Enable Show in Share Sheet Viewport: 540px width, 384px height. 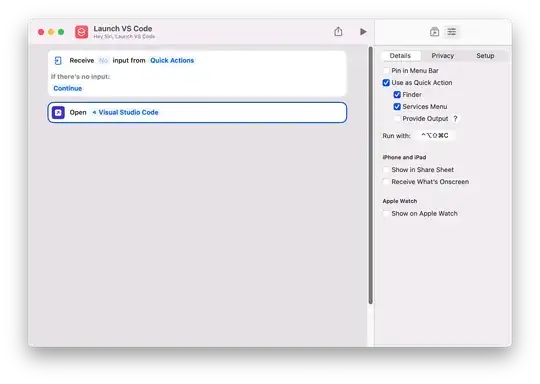coord(386,170)
